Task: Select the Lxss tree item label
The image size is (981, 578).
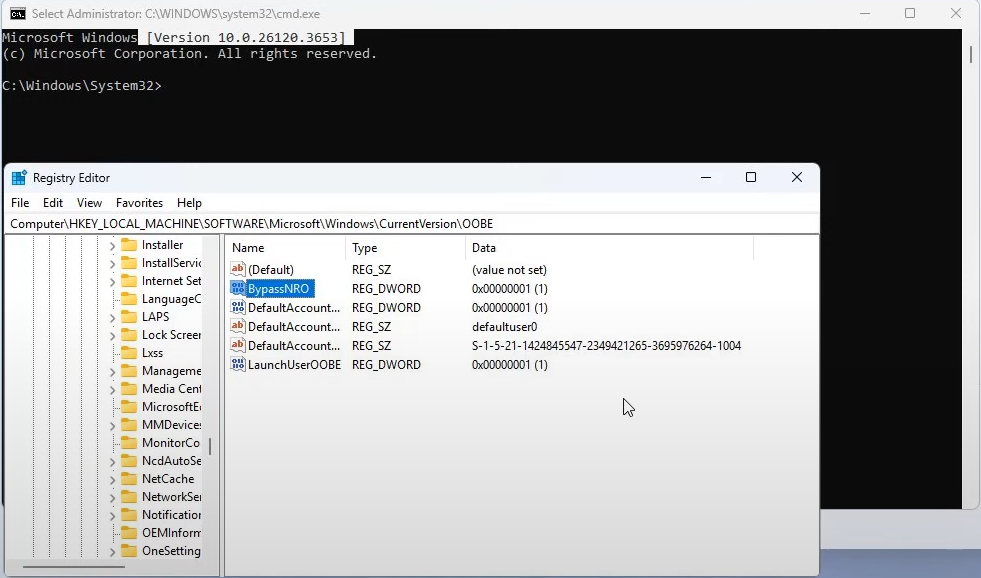Action: [x=152, y=353]
